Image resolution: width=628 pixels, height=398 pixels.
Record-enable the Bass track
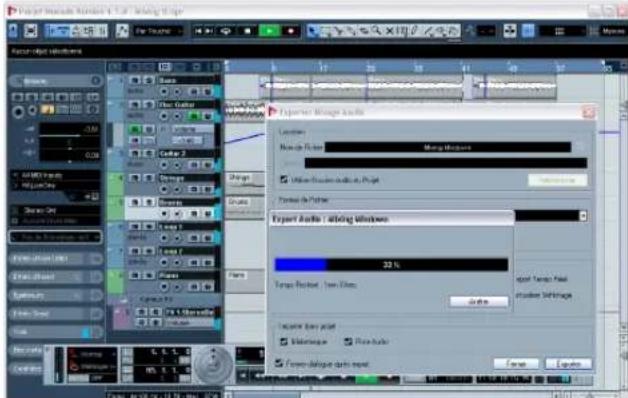point(164,92)
